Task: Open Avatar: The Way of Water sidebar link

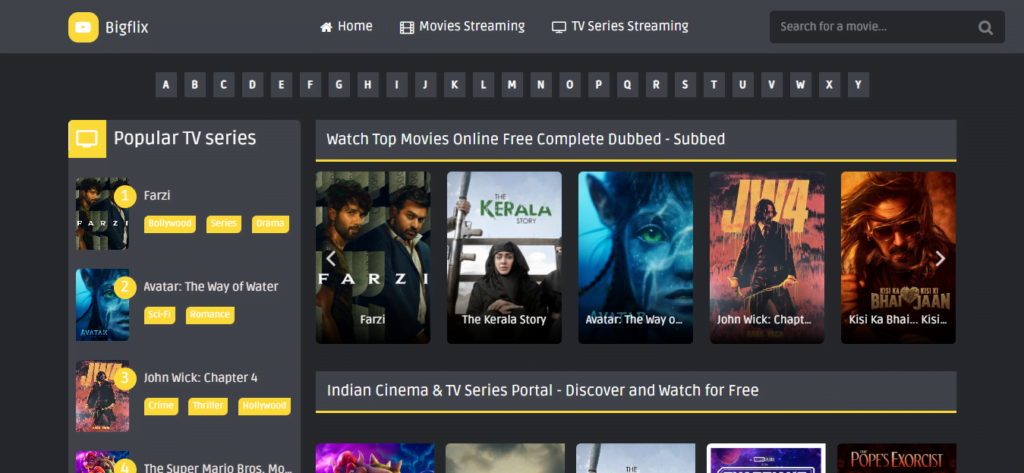Action: pyautogui.click(x=211, y=287)
